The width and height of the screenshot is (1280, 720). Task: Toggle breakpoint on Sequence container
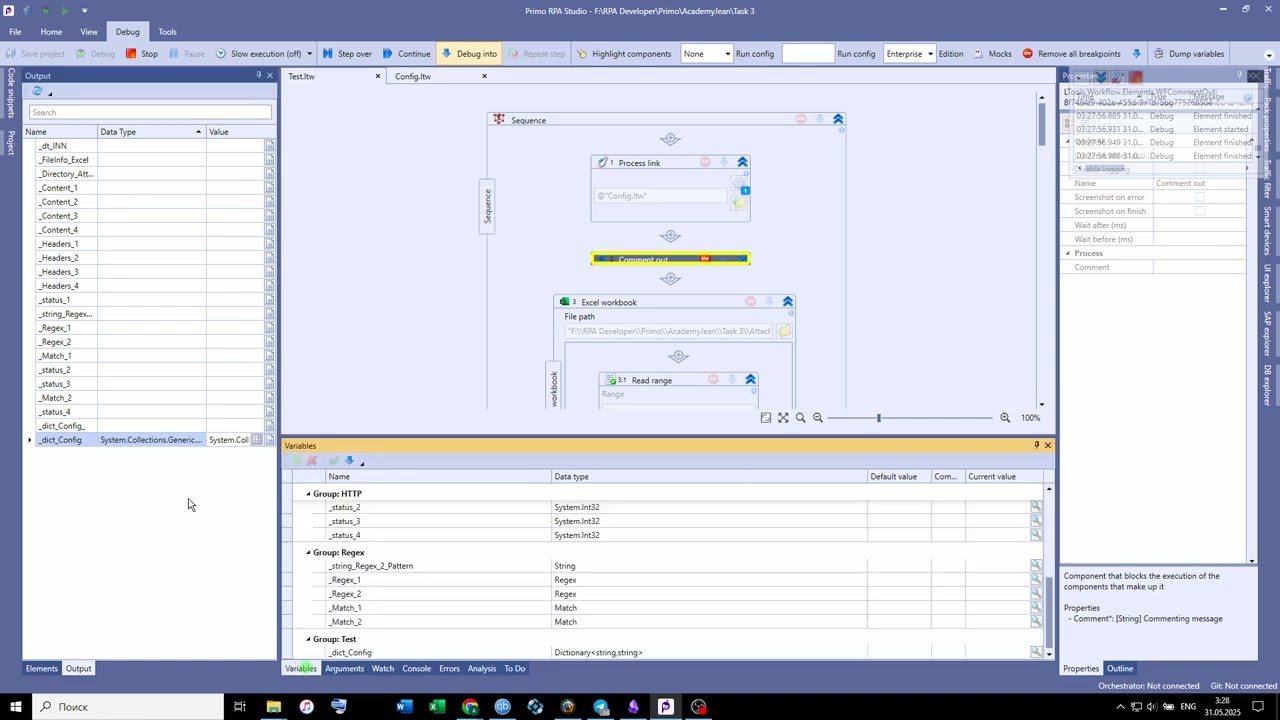(801, 120)
